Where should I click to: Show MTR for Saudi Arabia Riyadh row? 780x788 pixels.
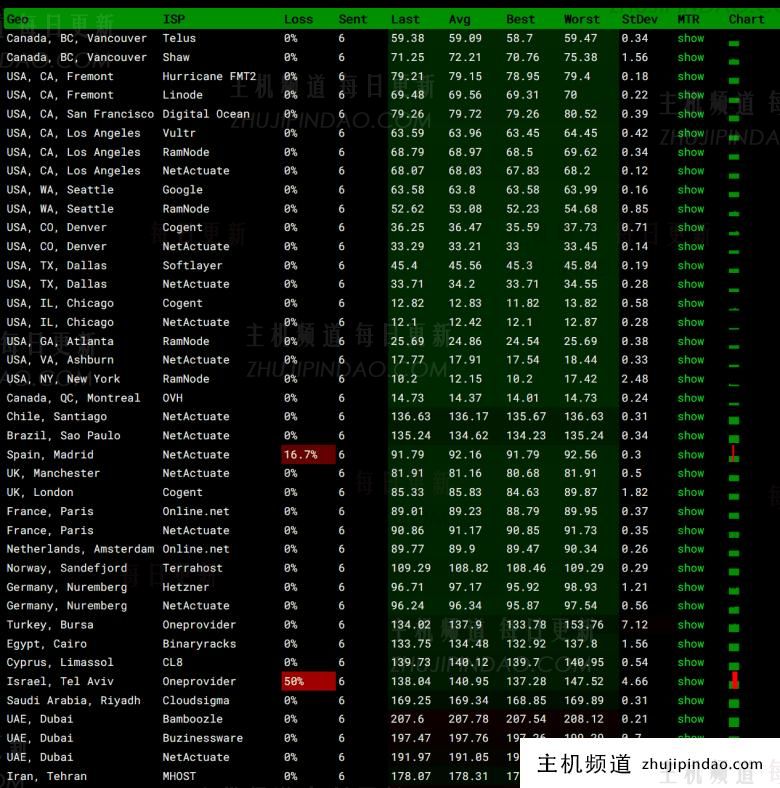click(x=691, y=701)
